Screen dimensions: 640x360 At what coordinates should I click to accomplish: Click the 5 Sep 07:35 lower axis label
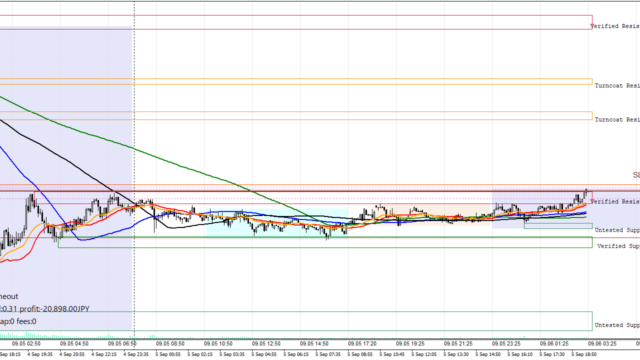click(329, 355)
